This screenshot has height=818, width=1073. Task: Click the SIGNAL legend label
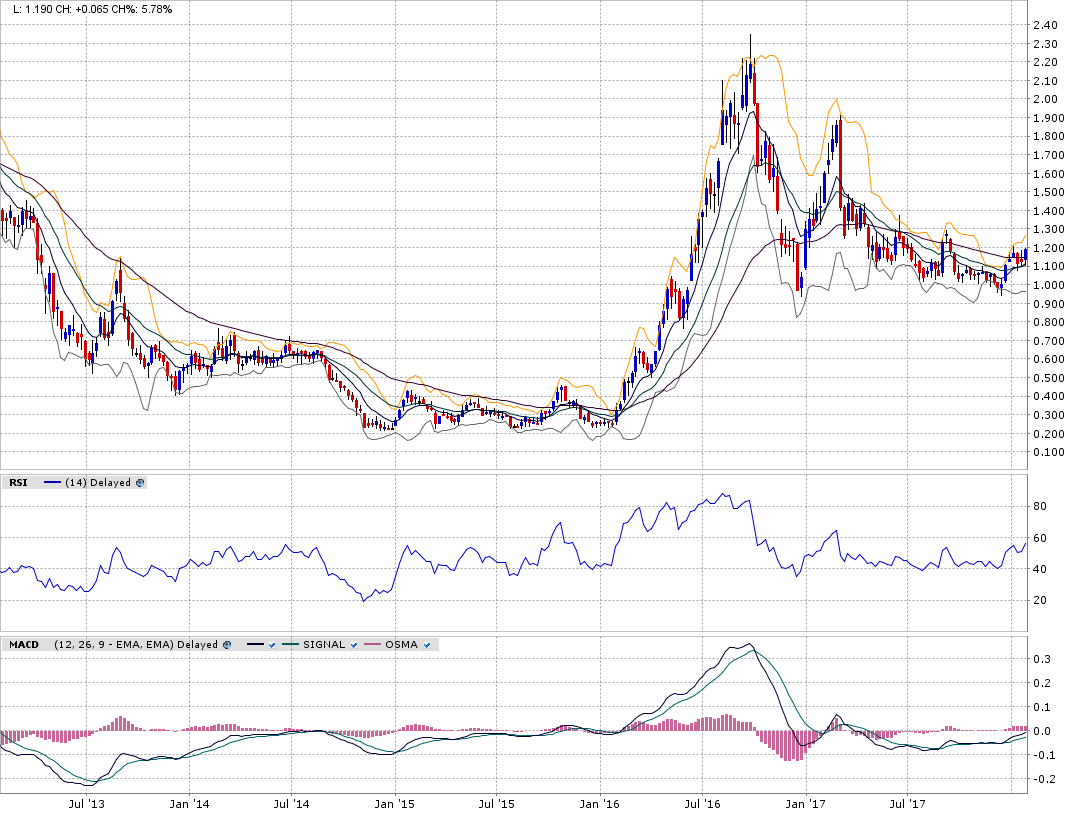323,645
